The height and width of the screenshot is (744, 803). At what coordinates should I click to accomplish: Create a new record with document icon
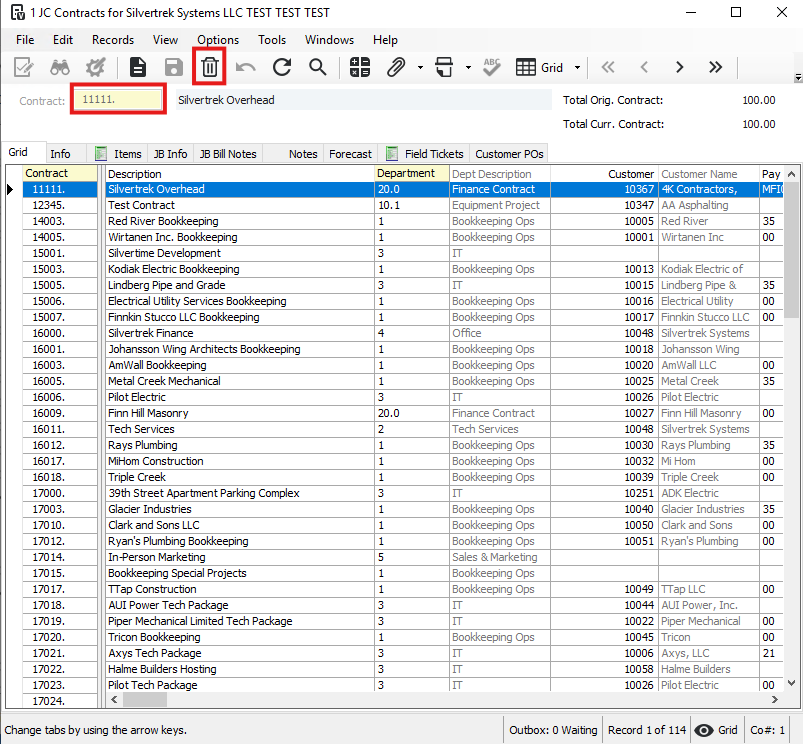(137, 67)
